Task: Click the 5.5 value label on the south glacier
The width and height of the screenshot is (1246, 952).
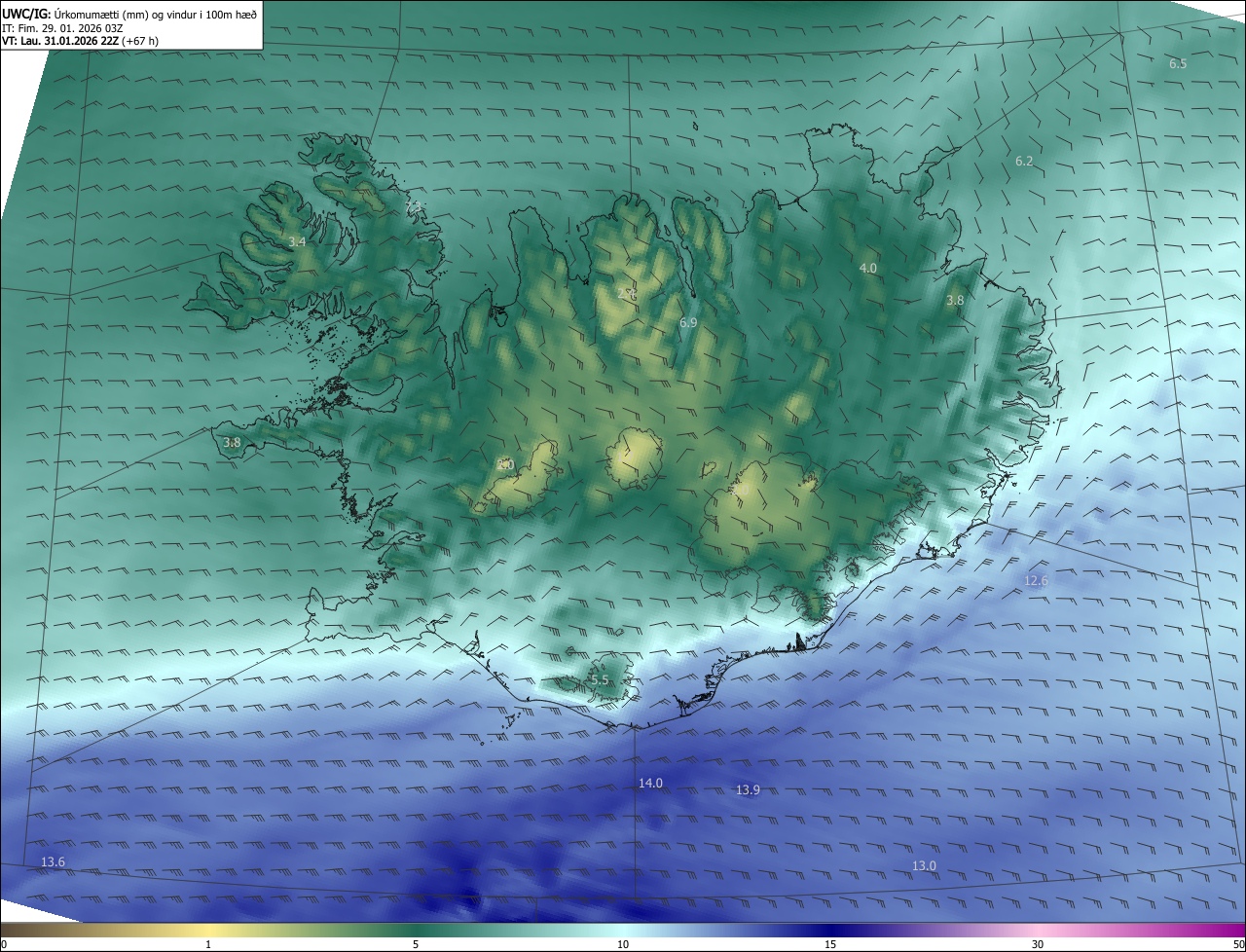Action: (x=599, y=680)
